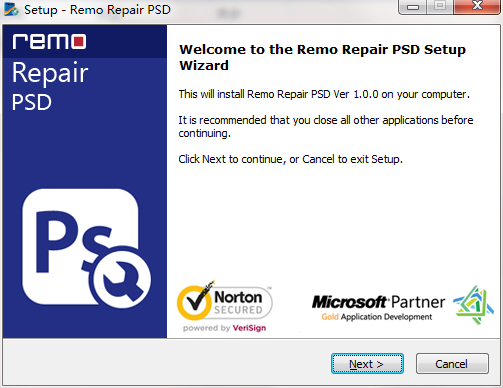This screenshot has height=388, width=503.
Task: Click the Microsoft Partner green emblem
Action: tap(473, 305)
